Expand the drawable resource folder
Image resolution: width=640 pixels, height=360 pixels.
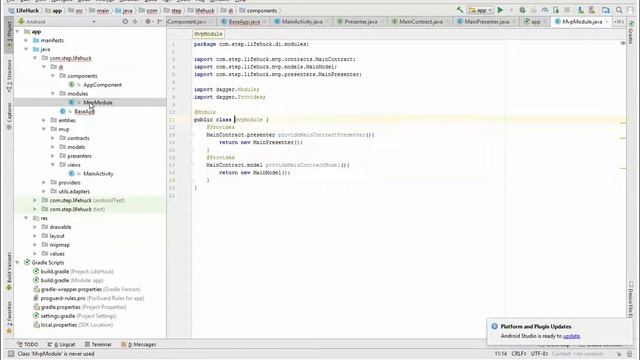35,227
